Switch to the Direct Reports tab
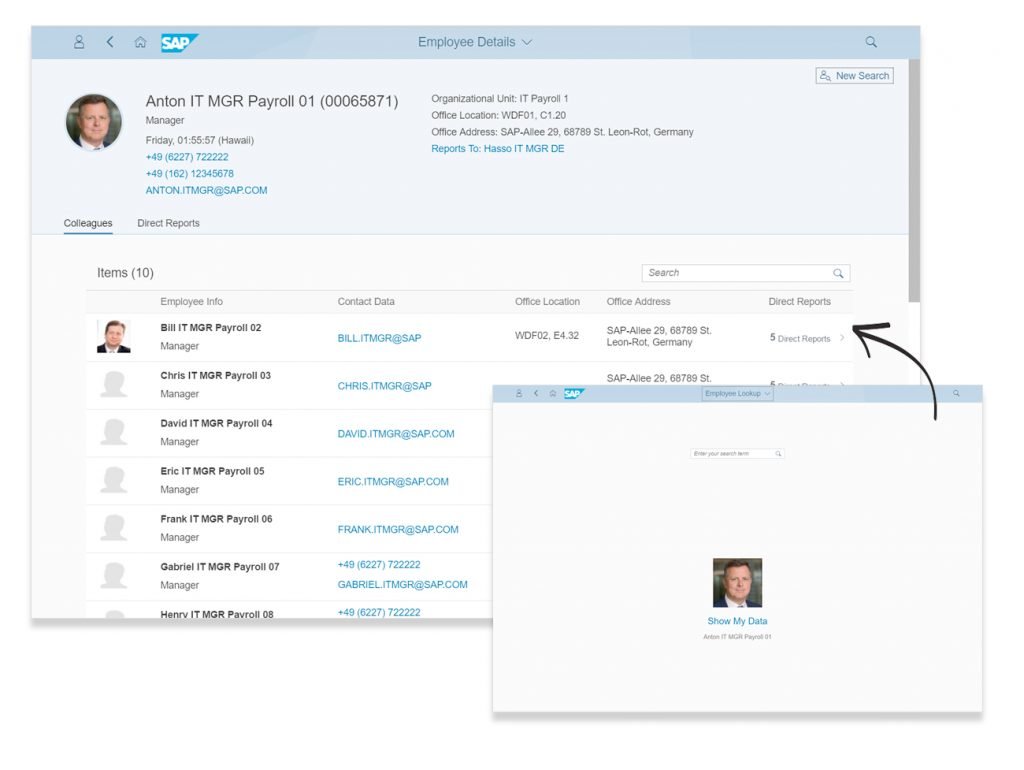The width and height of the screenshot is (1024, 770). click(x=168, y=223)
